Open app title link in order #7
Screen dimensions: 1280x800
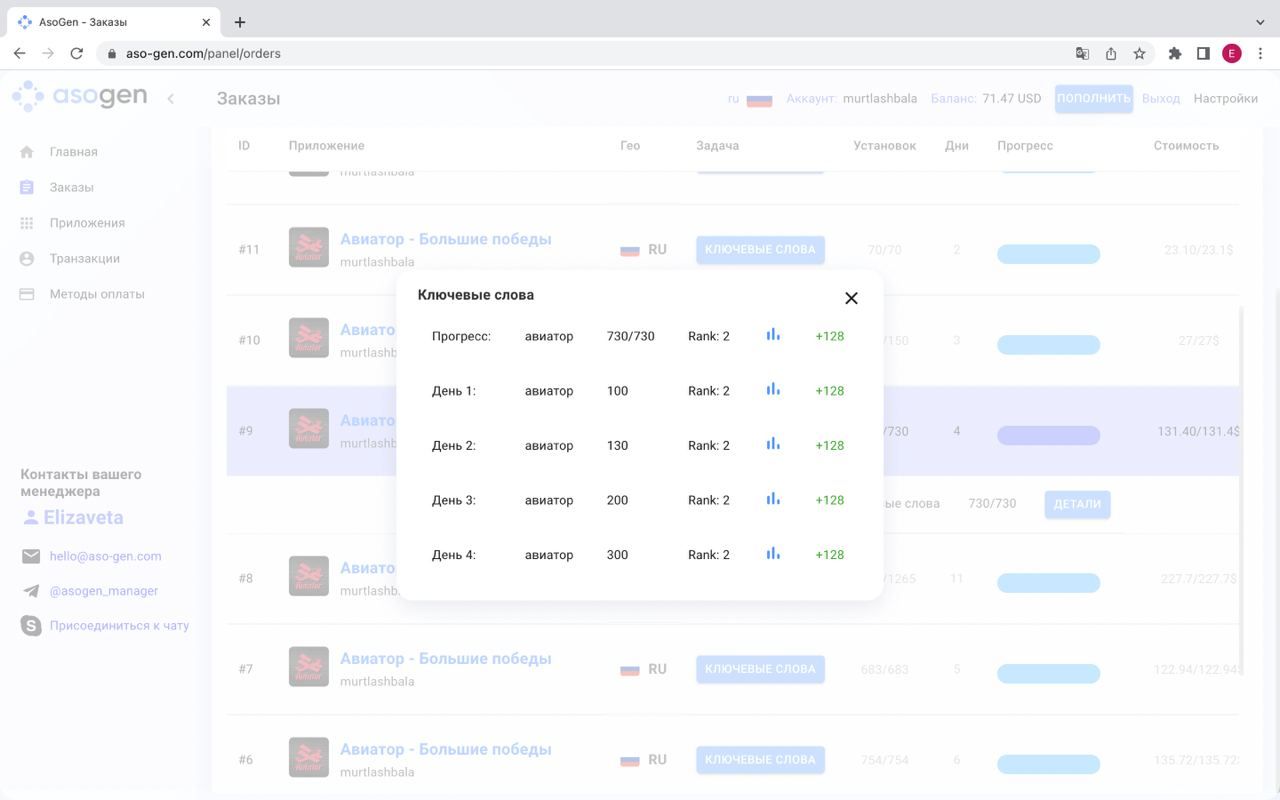coord(446,658)
